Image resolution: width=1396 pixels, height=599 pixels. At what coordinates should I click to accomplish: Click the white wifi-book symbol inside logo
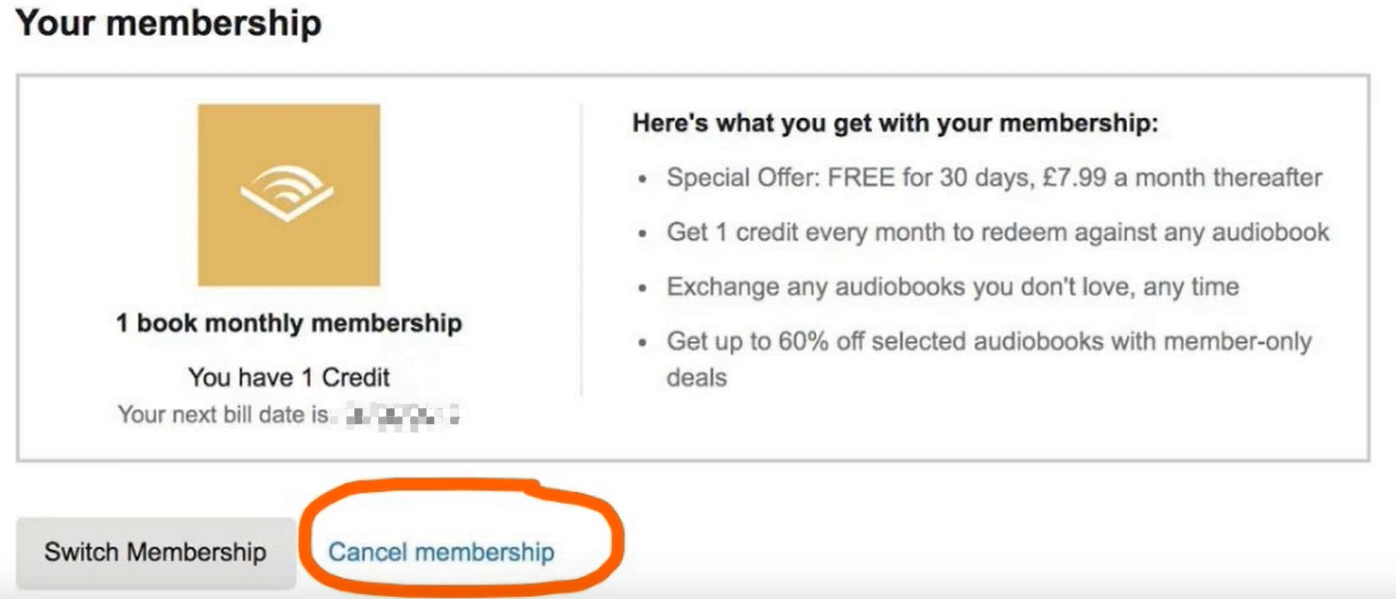pos(287,194)
